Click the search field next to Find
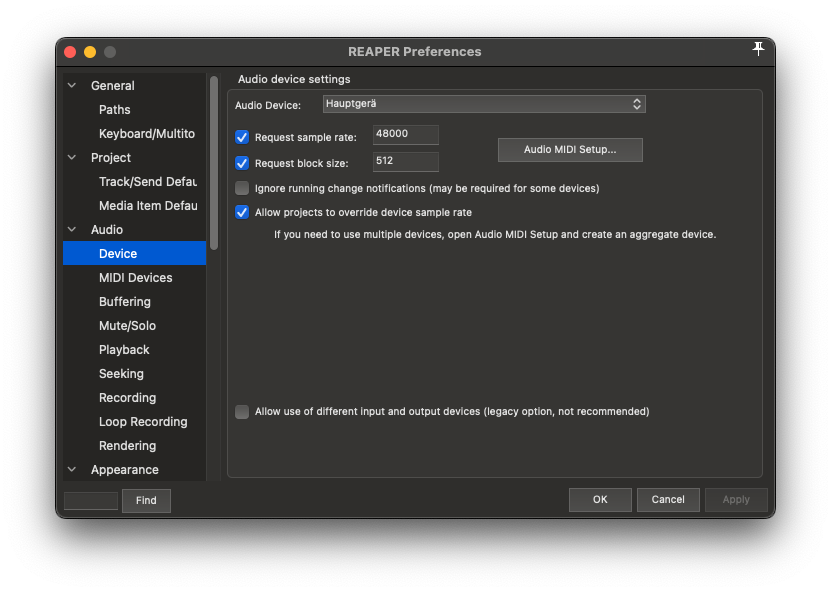Image resolution: width=831 pixels, height=592 pixels. (91, 501)
